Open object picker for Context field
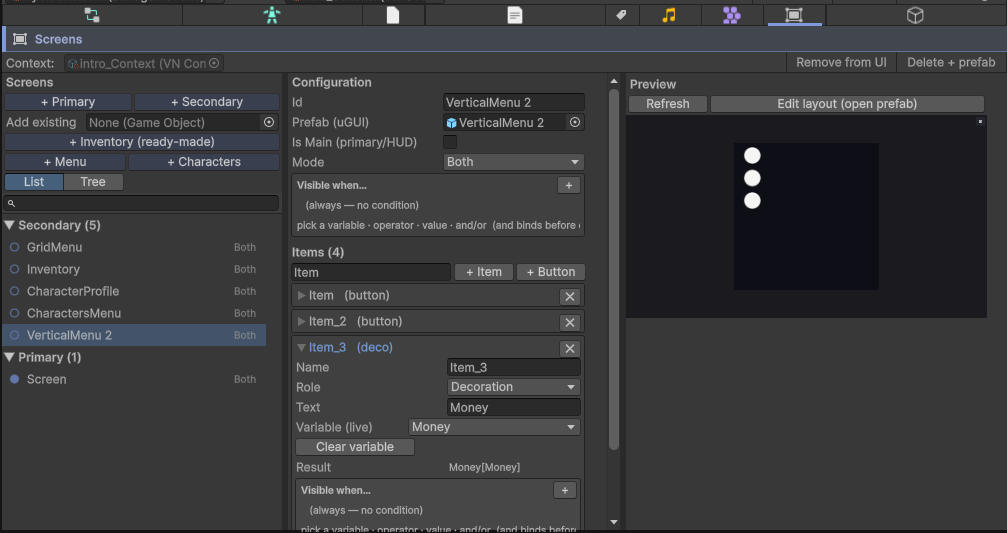This screenshot has width=1007, height=533. (214, 63)
